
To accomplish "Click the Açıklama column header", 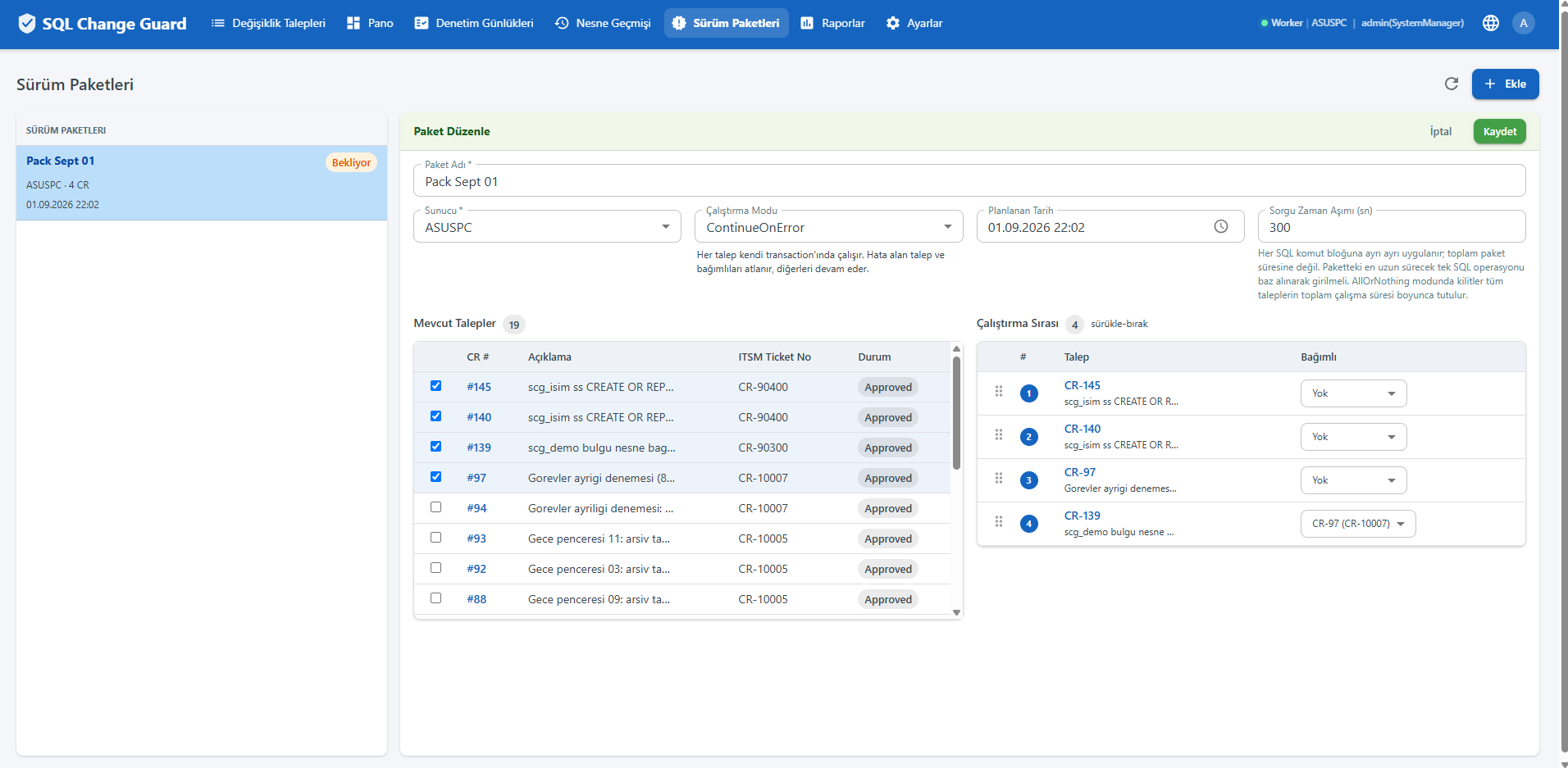I will [x=549, y=357].
